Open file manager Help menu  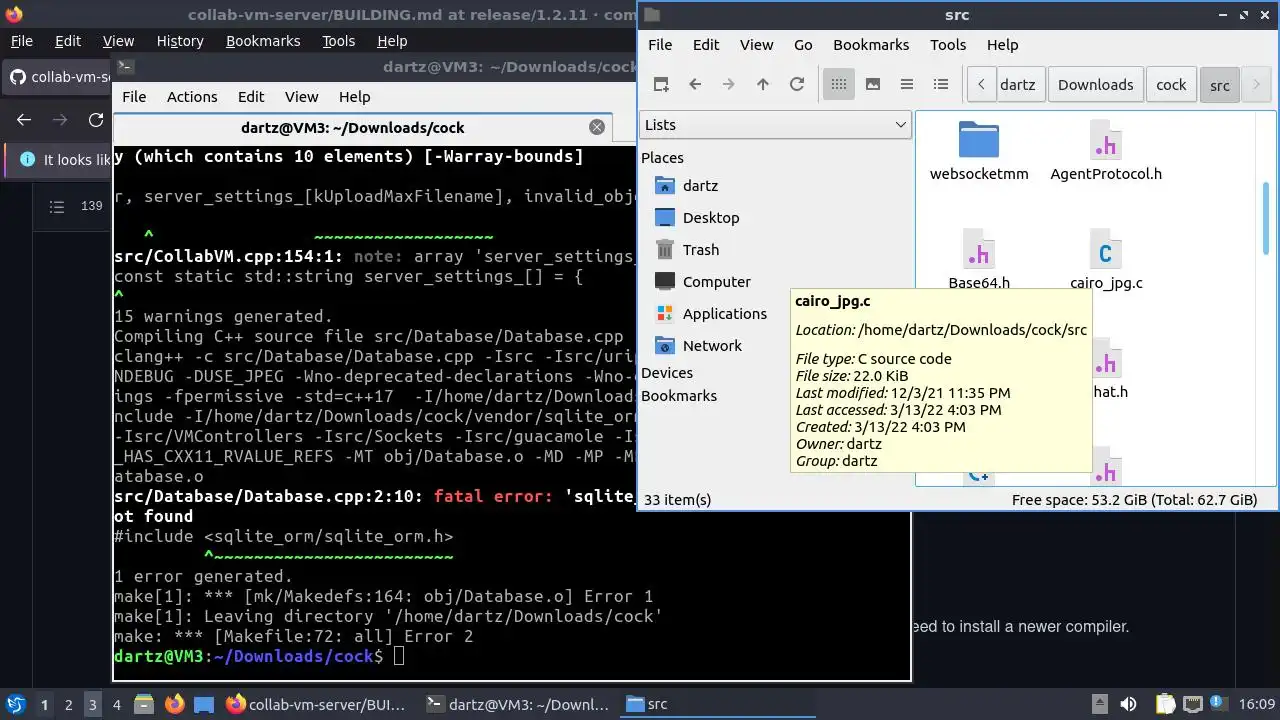click(1002, 44)
